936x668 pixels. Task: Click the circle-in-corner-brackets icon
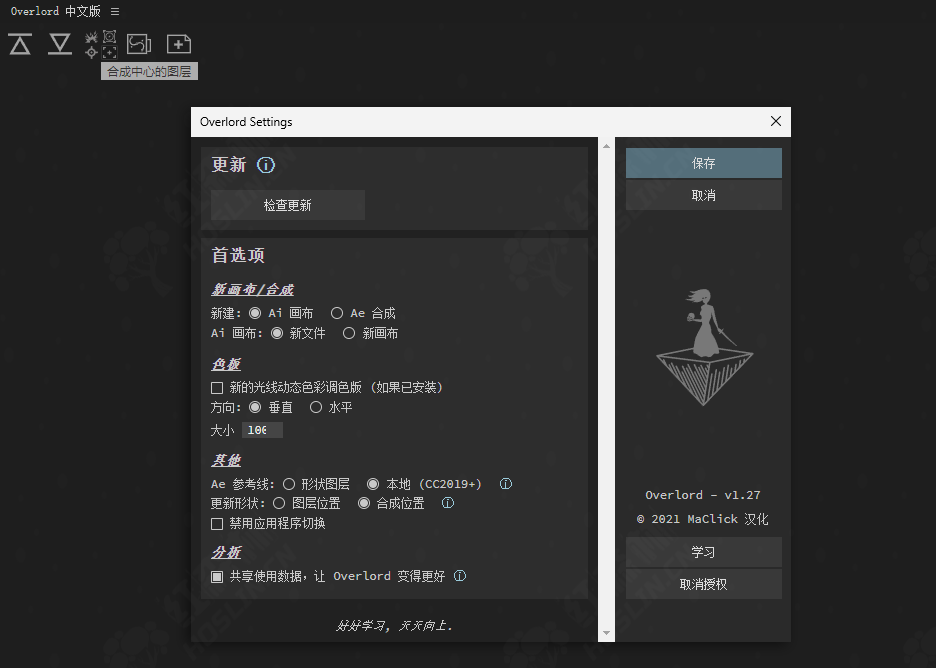click(109, 37)
